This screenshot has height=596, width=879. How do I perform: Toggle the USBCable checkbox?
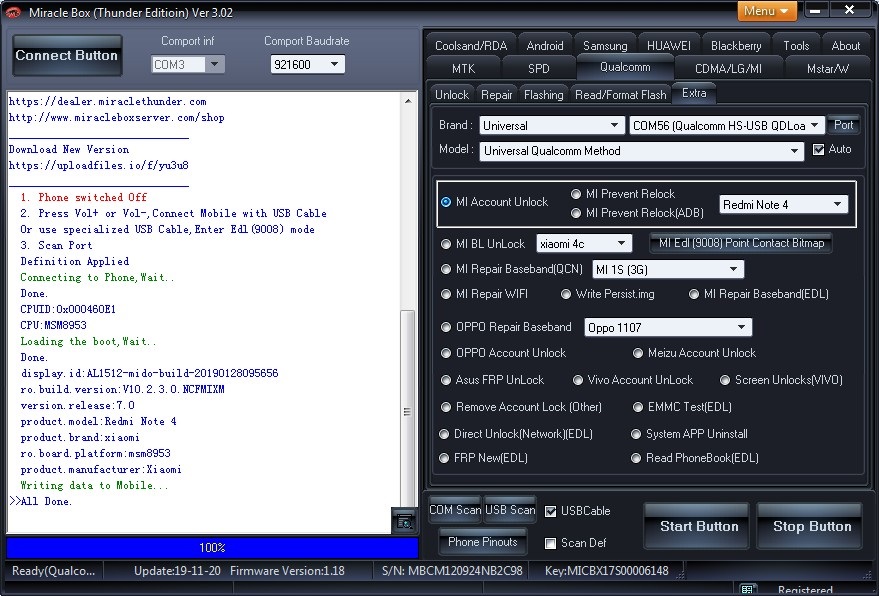click(x=550, y=511)
